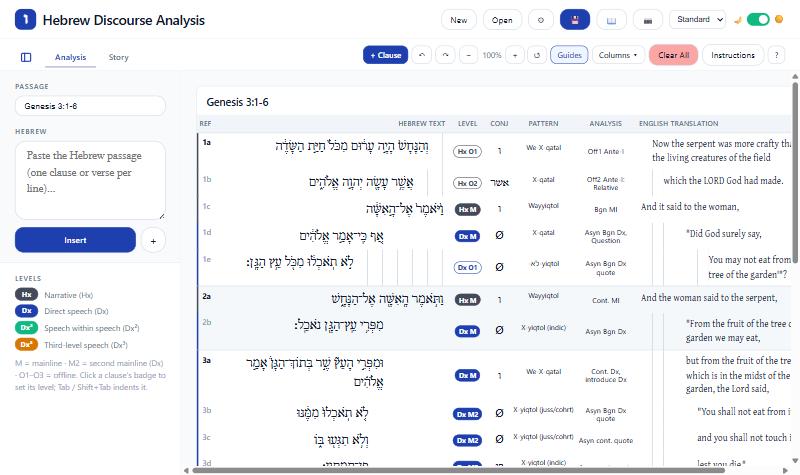This screenshot has width=800, height=475.
Task: Click the Hebrew text of row 1c
Action: coord(405,208)
